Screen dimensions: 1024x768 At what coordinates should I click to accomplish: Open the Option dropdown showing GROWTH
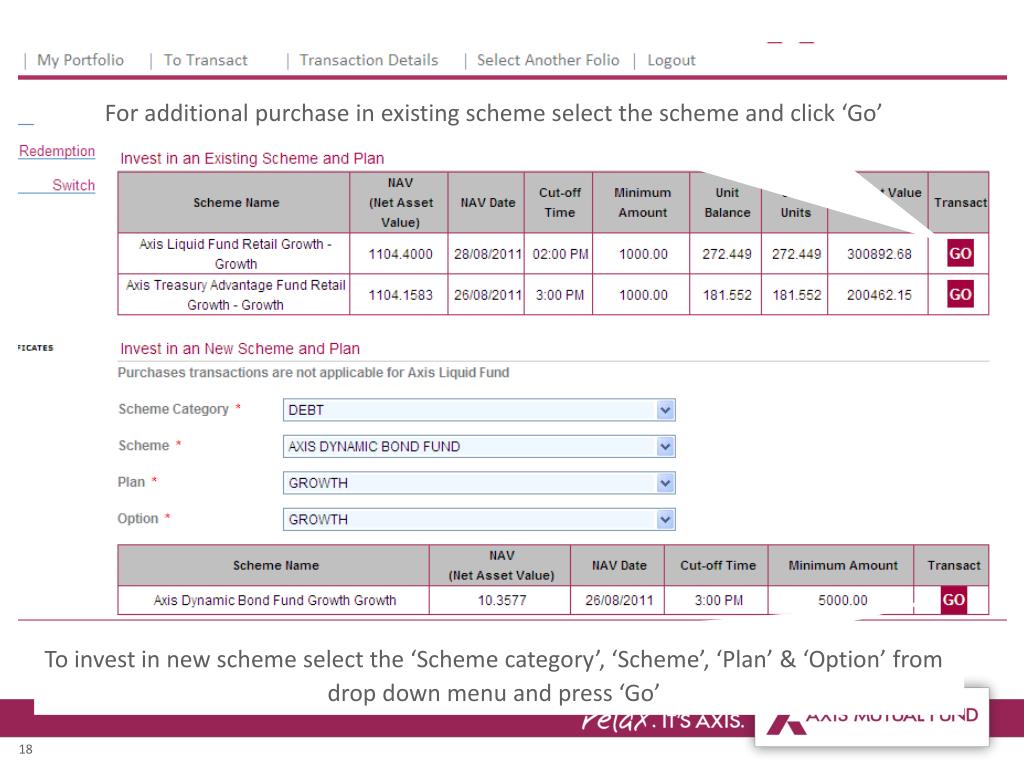[479, 520]
